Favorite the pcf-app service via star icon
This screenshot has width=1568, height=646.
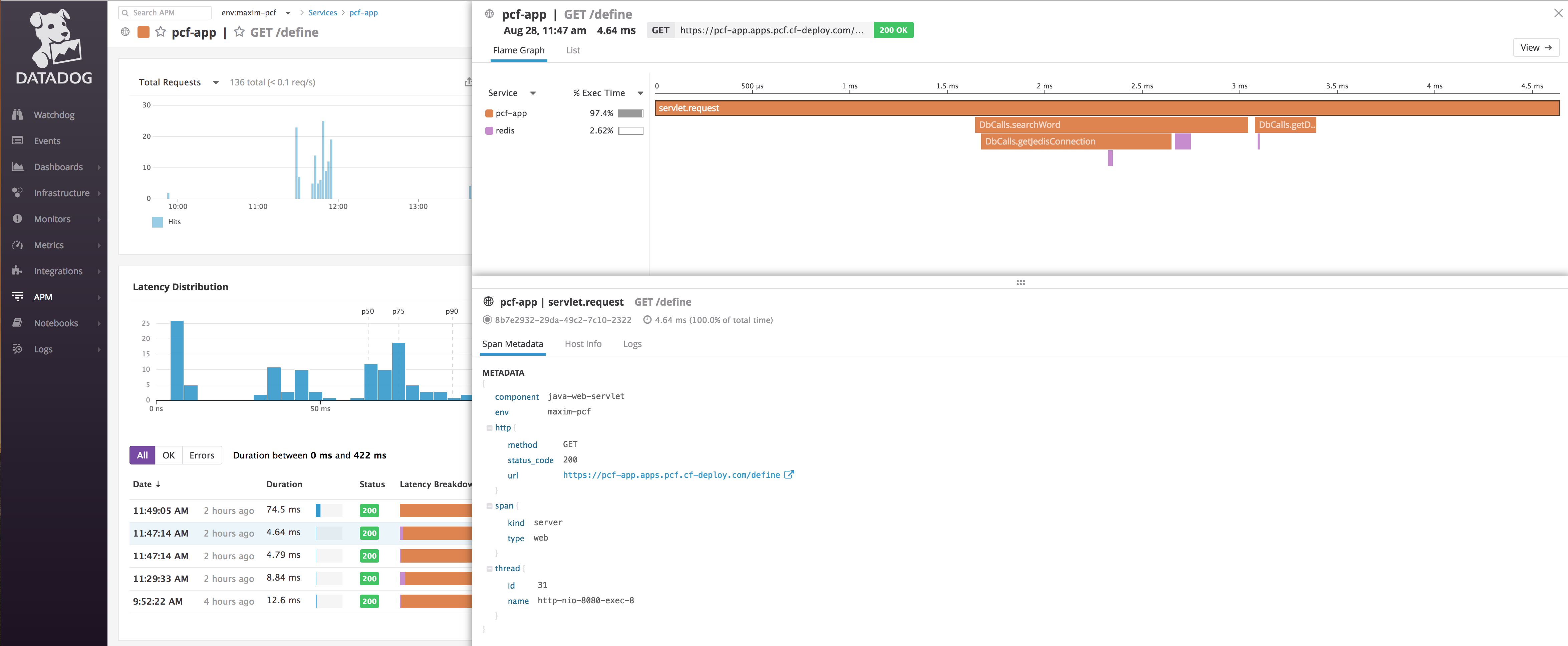point(160,32)
